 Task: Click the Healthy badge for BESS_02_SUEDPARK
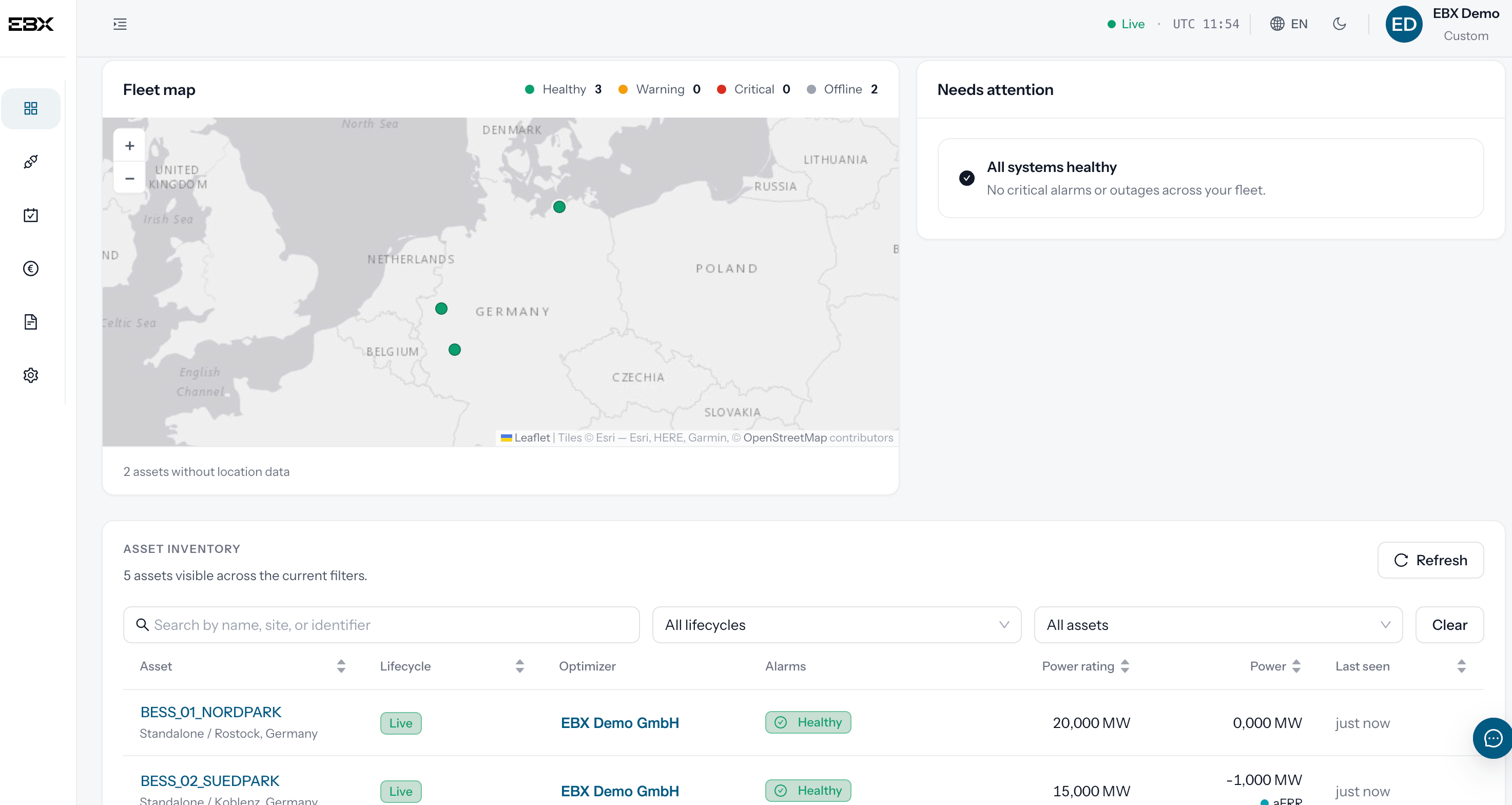(x=808, y=790)
